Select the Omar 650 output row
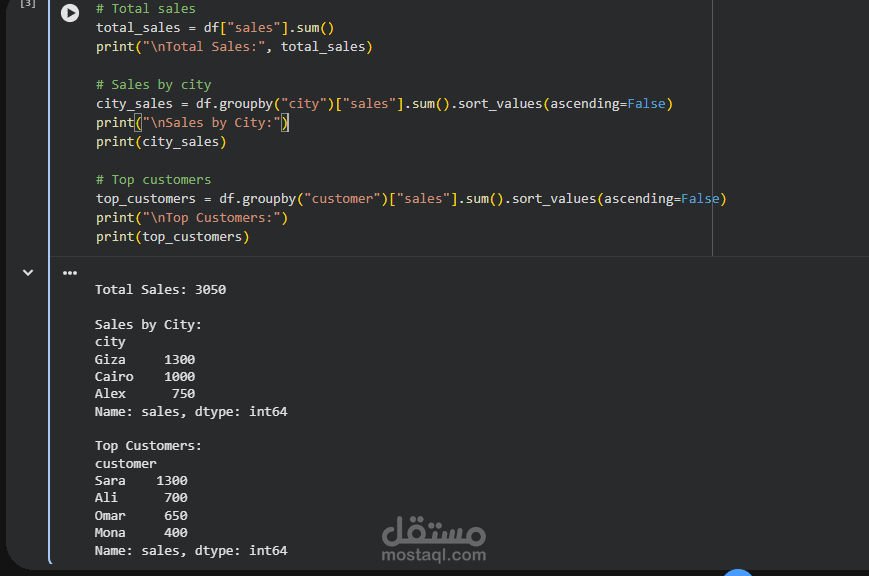The image size is (869, 576). (x=141, y=516)
